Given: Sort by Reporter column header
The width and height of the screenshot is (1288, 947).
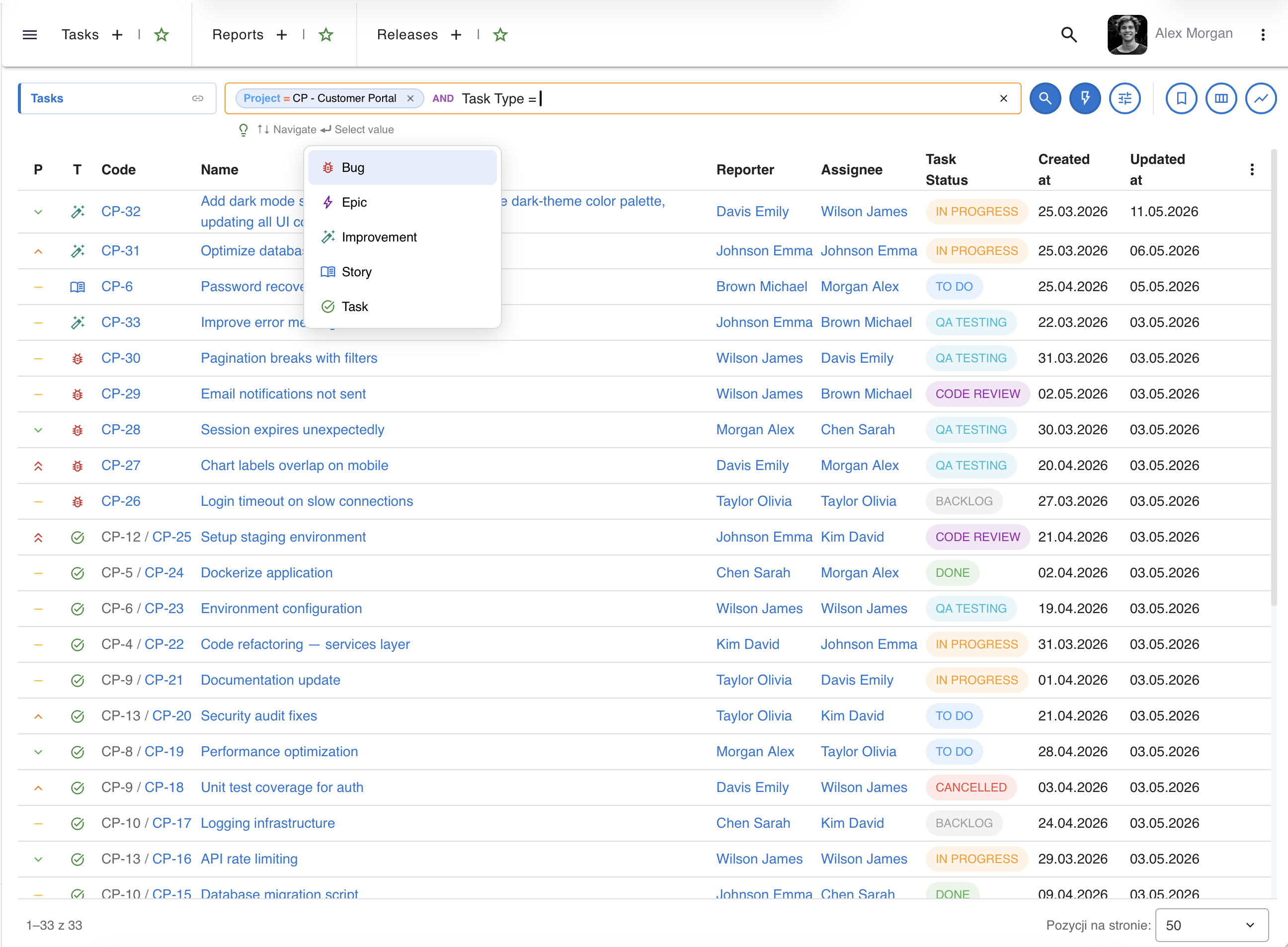Looking at the screenshot, I should click(745, 170).
